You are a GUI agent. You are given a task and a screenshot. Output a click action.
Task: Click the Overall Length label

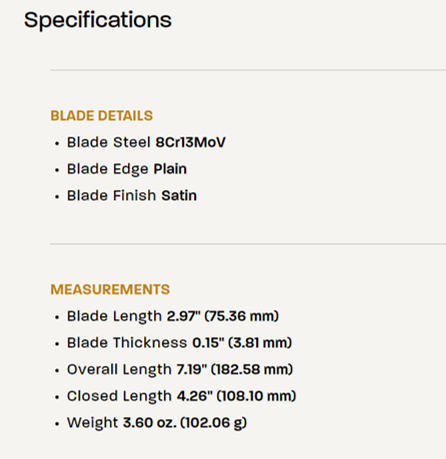click(119, 370)
